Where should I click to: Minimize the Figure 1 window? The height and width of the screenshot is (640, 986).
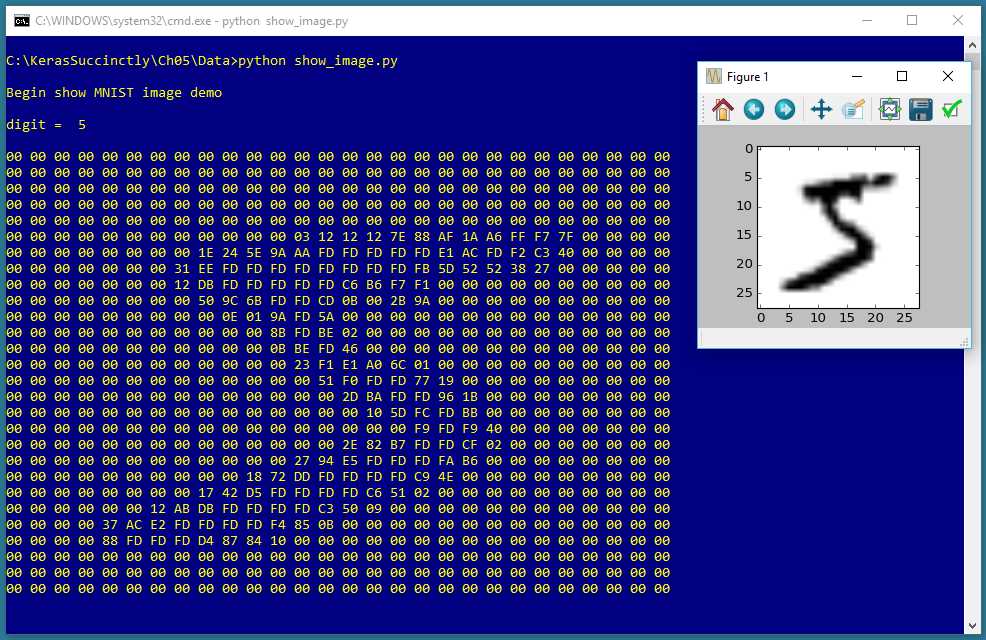coord(856,76)
